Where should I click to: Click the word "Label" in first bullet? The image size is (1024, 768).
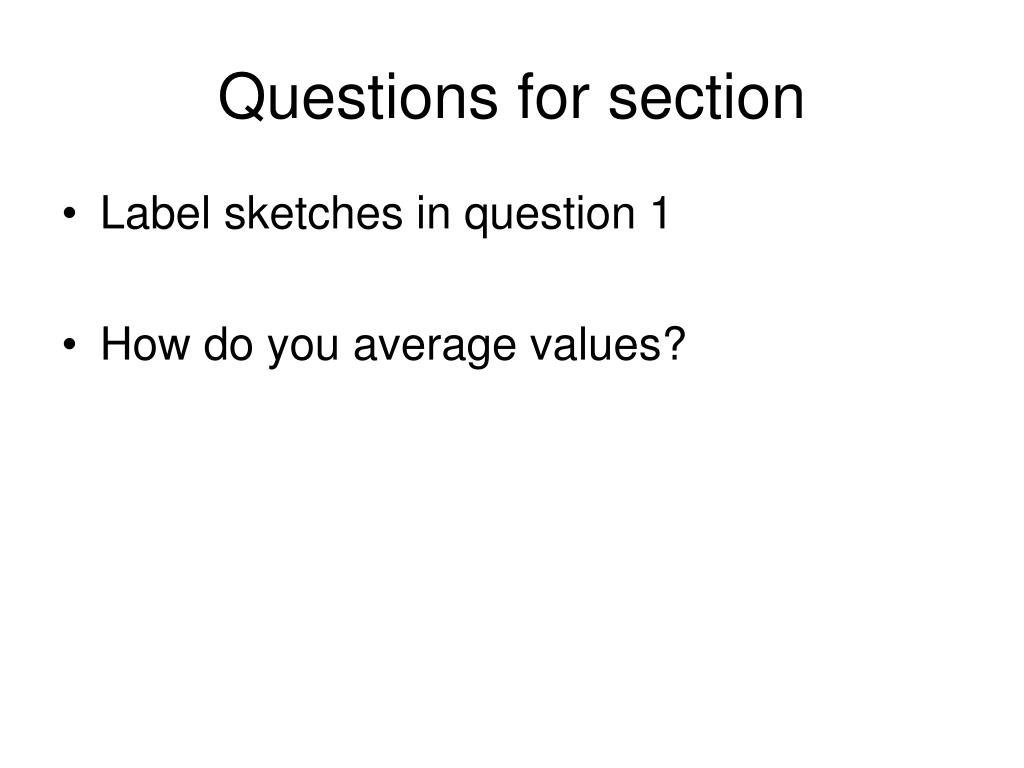155,213
